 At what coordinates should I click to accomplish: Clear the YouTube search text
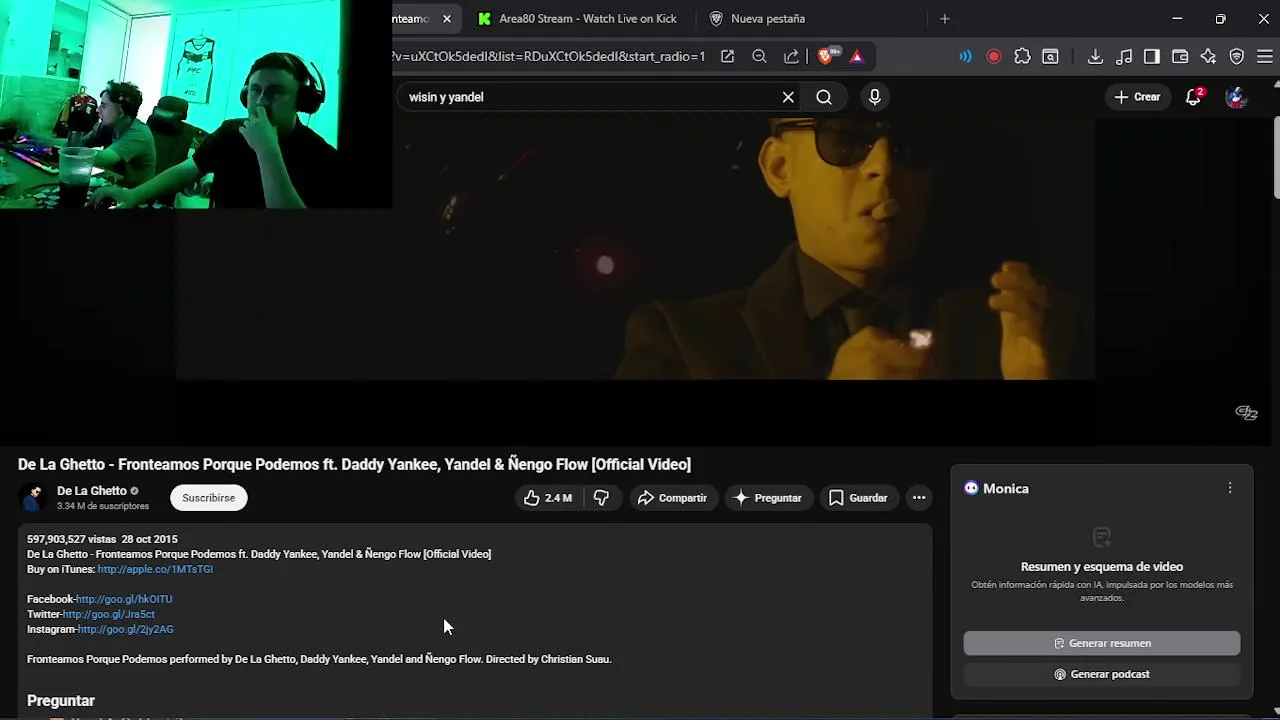pyautogui.click(x=788, y=97)
